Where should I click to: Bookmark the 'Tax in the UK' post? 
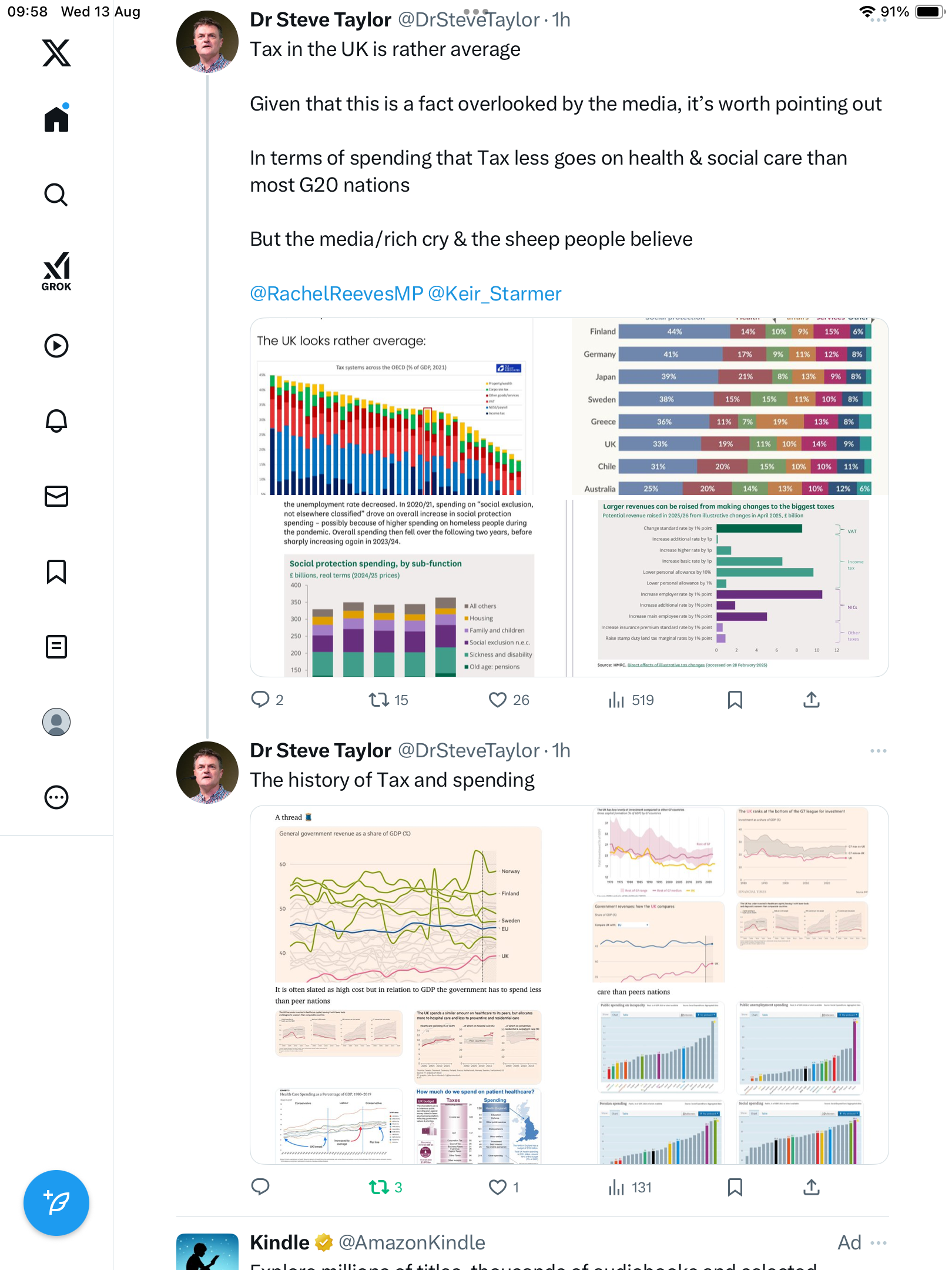click(735, 700)
